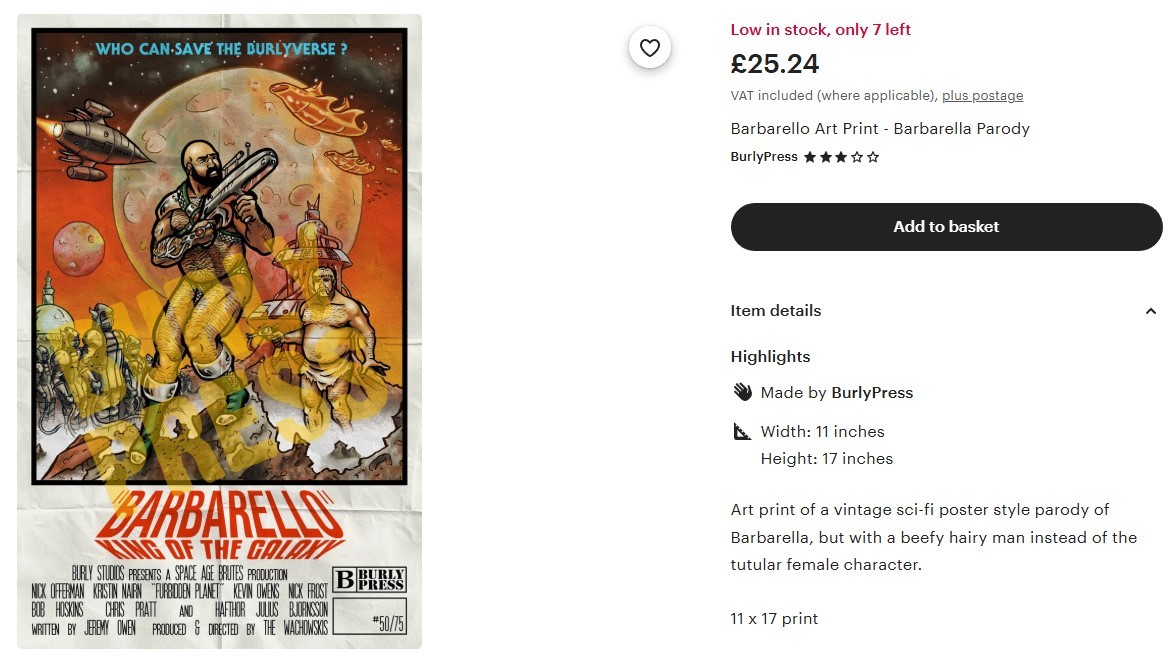Click the £25.24 price
Image resolution: width=1171 pixels, height=657 pixels.
click(x=775, y=64)
